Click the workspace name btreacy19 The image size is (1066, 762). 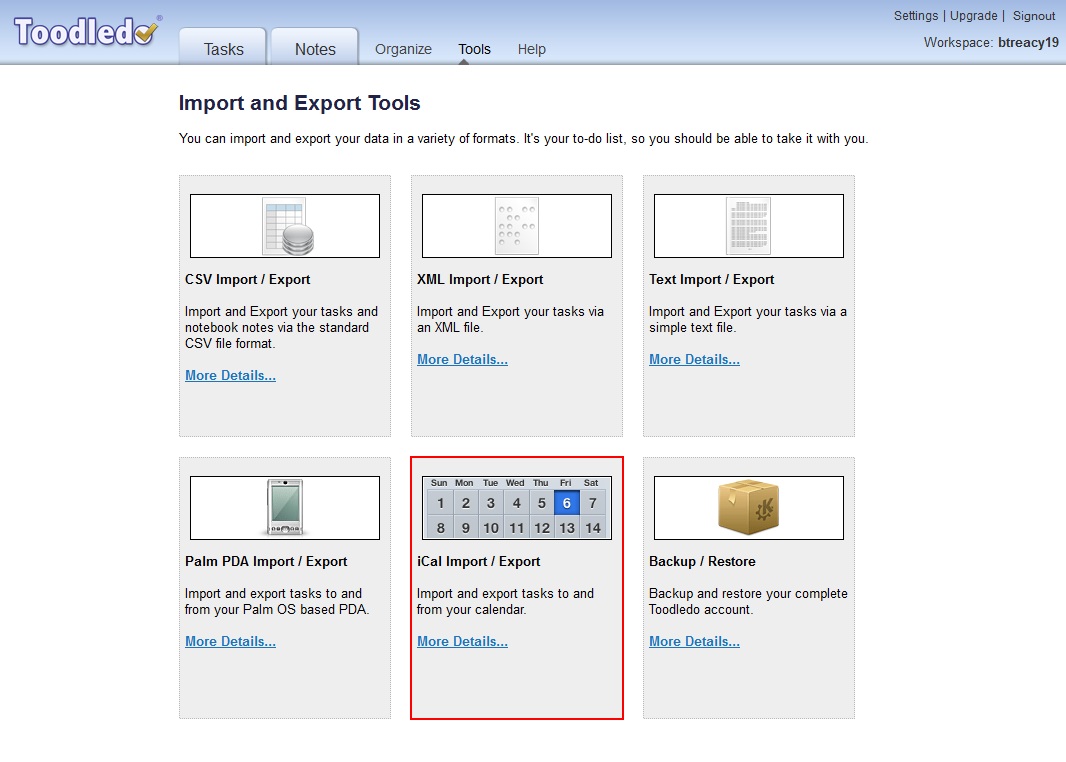[1028, 42]
